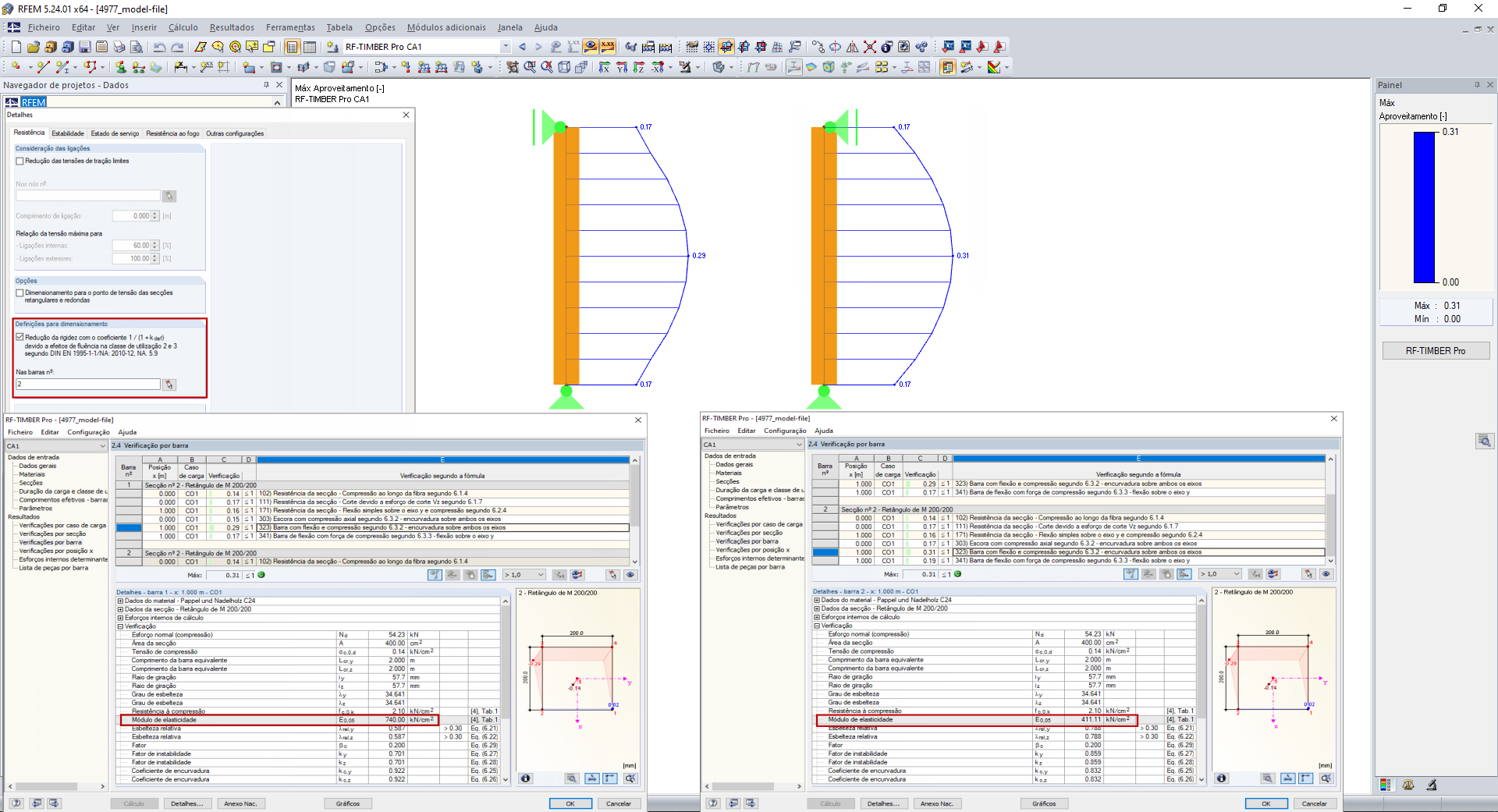Viewport: 1498px width, 812px height.
Task: Click the Undo arrow in the main toolbar
Action: 159,47
